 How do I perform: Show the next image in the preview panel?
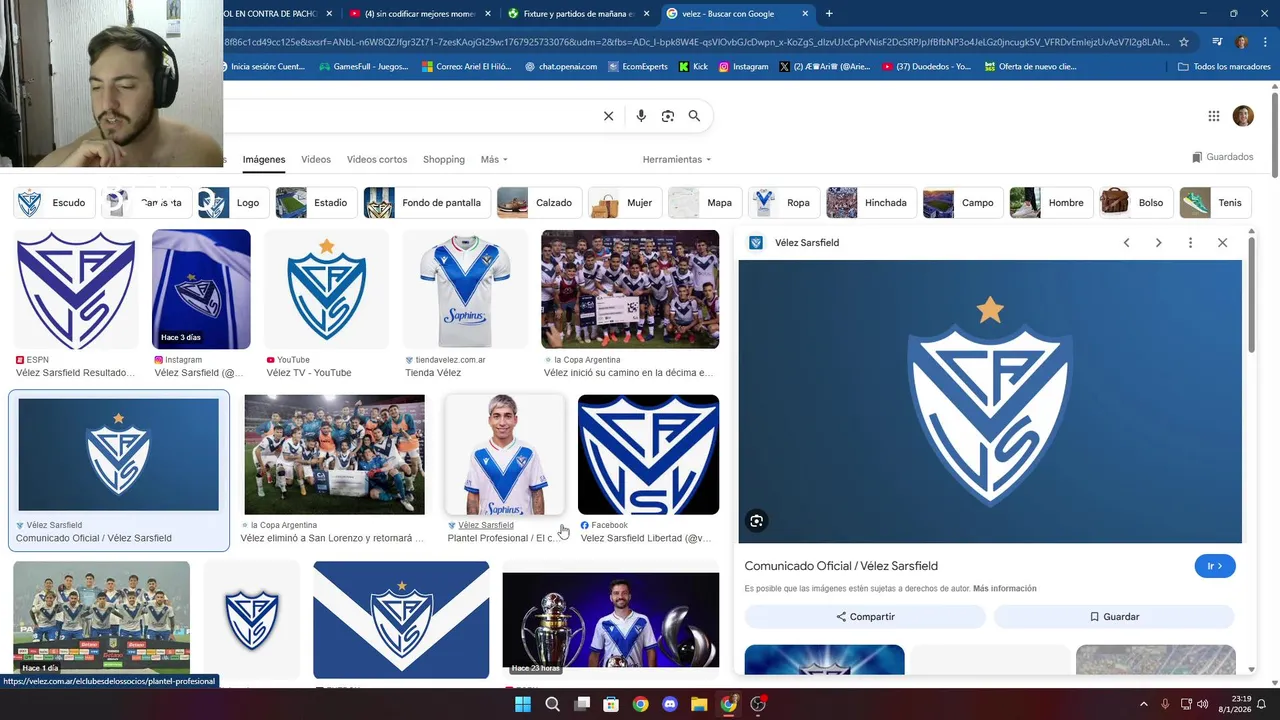(1159, 243)
